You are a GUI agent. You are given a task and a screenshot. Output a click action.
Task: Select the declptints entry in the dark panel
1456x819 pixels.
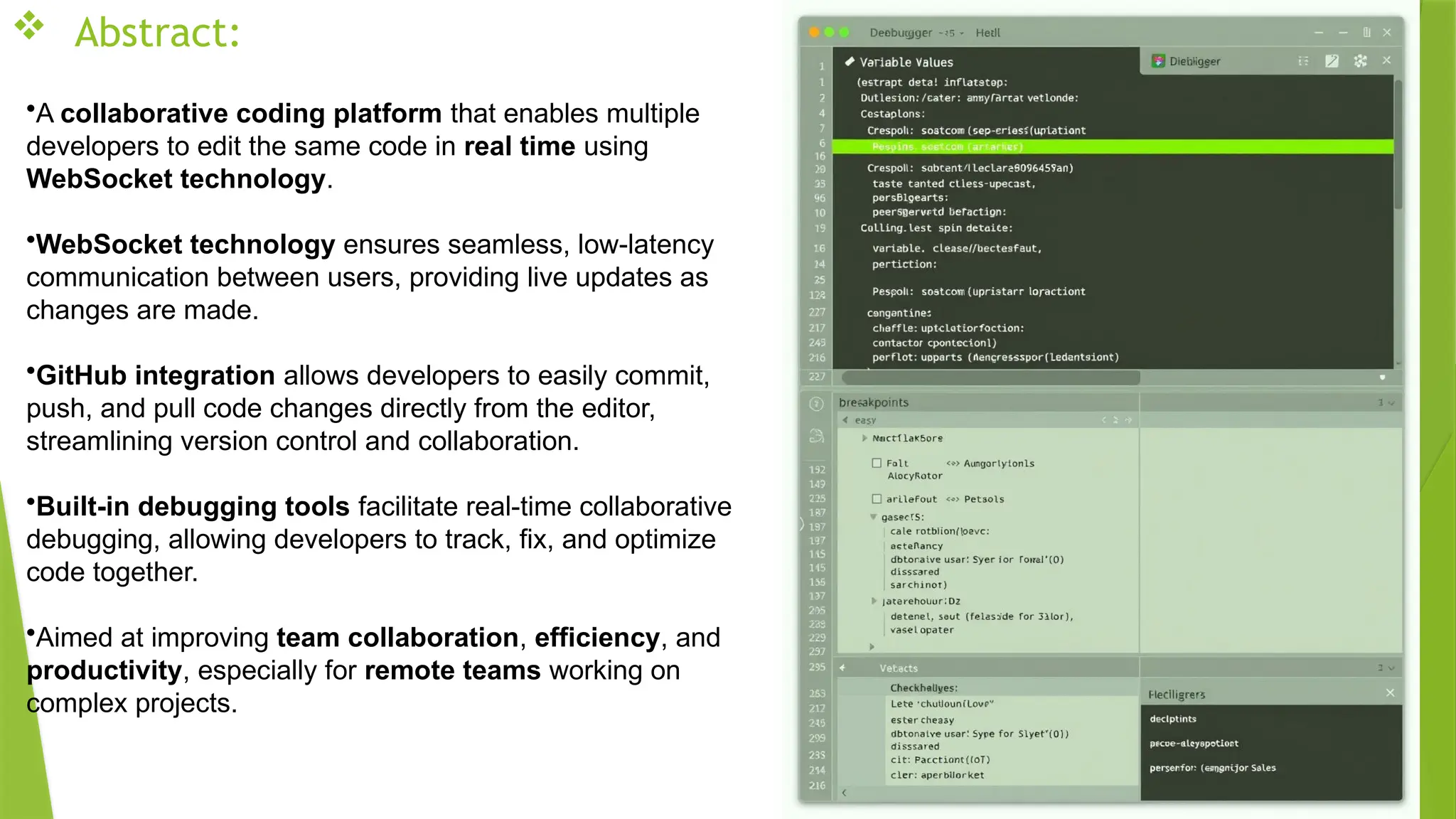tap(1173, 719)
